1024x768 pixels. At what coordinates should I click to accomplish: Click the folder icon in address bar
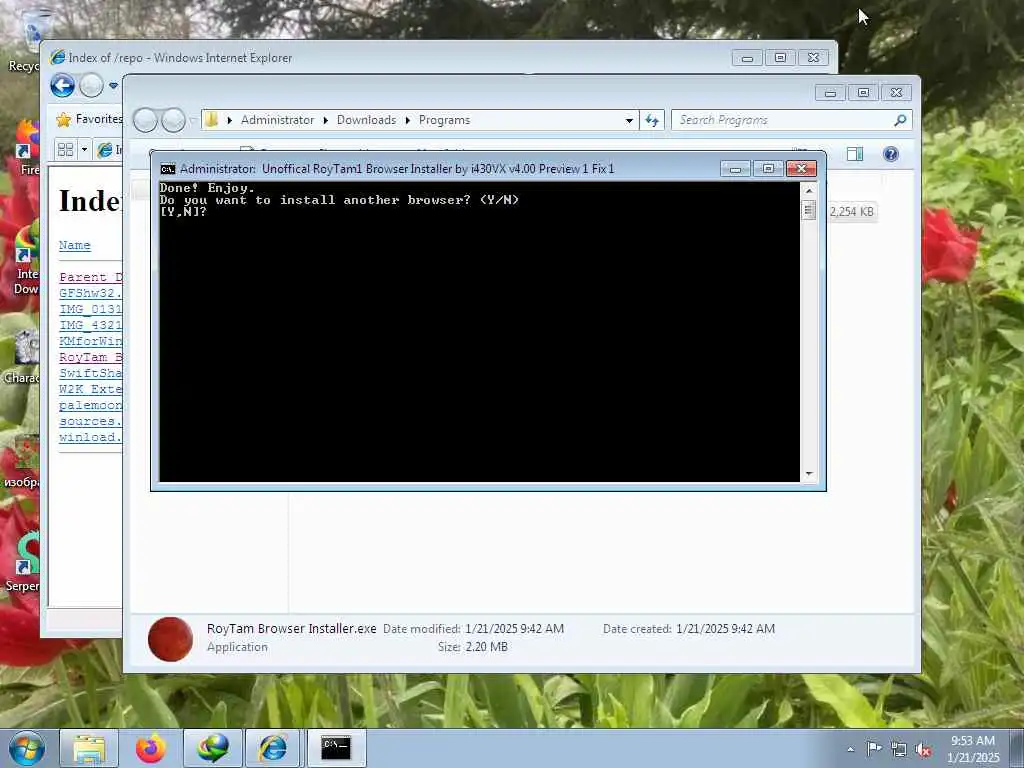(211, 120)
